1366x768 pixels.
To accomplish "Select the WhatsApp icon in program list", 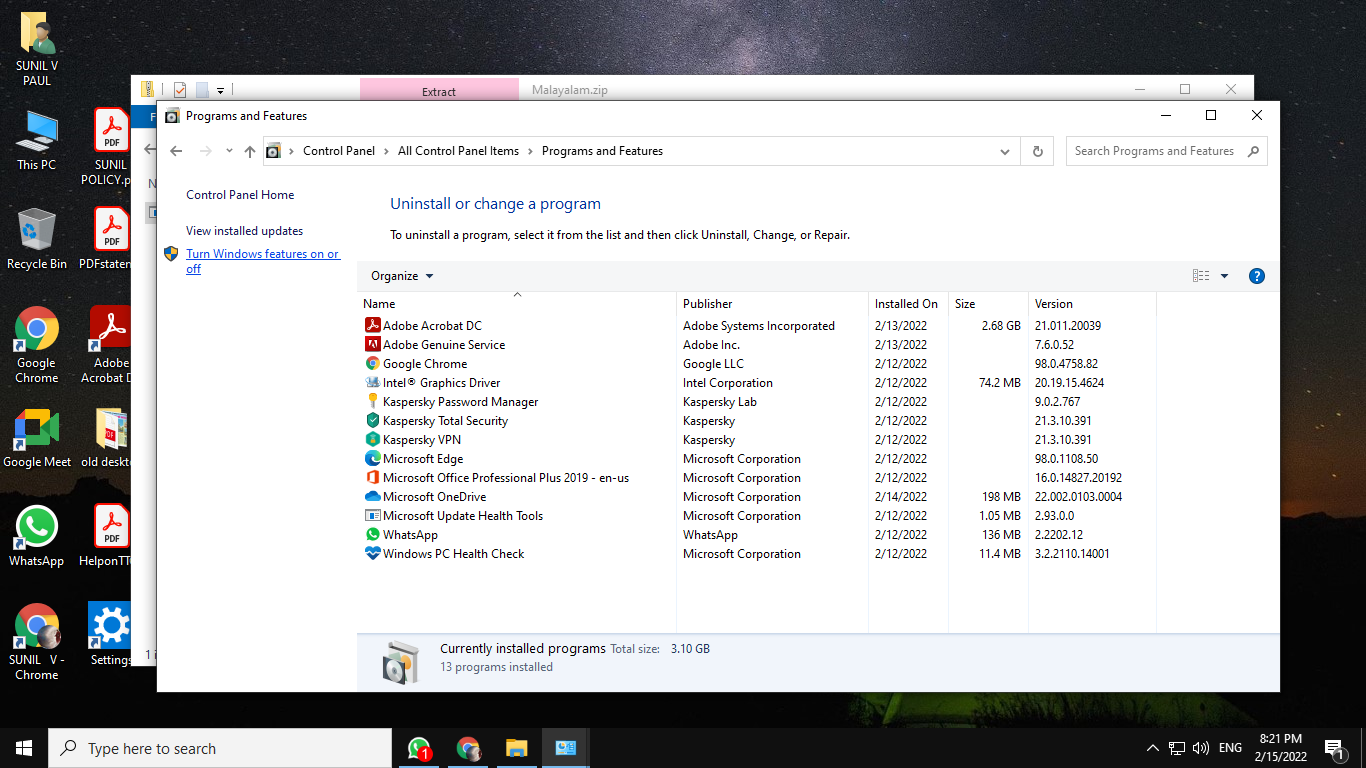I will point(373,534).
